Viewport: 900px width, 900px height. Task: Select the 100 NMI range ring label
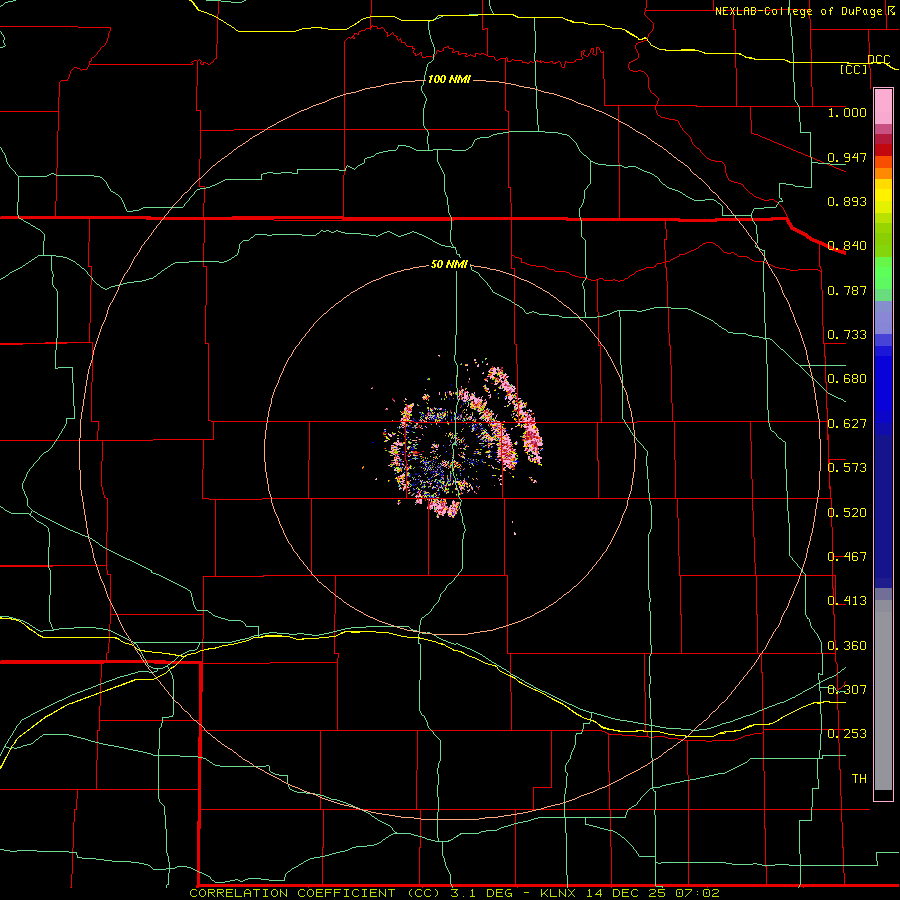449,79
